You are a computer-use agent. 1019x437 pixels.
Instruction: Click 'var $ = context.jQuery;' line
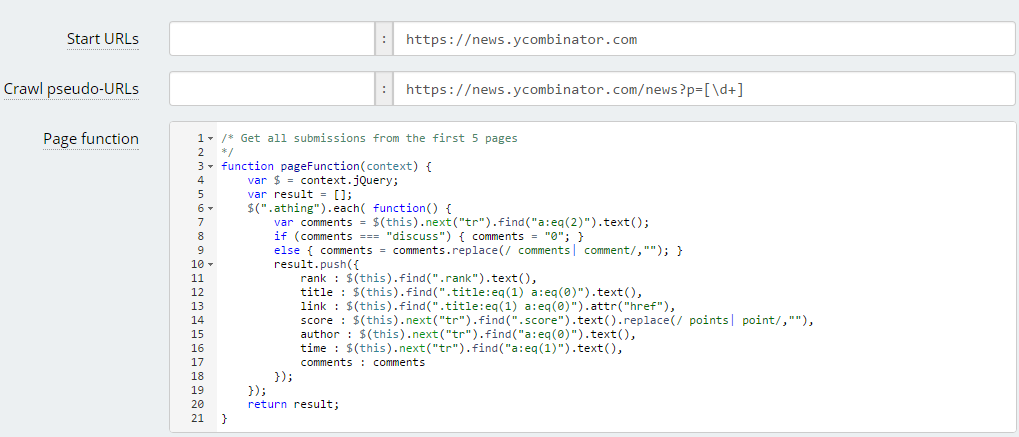click(x=322, y=180)
